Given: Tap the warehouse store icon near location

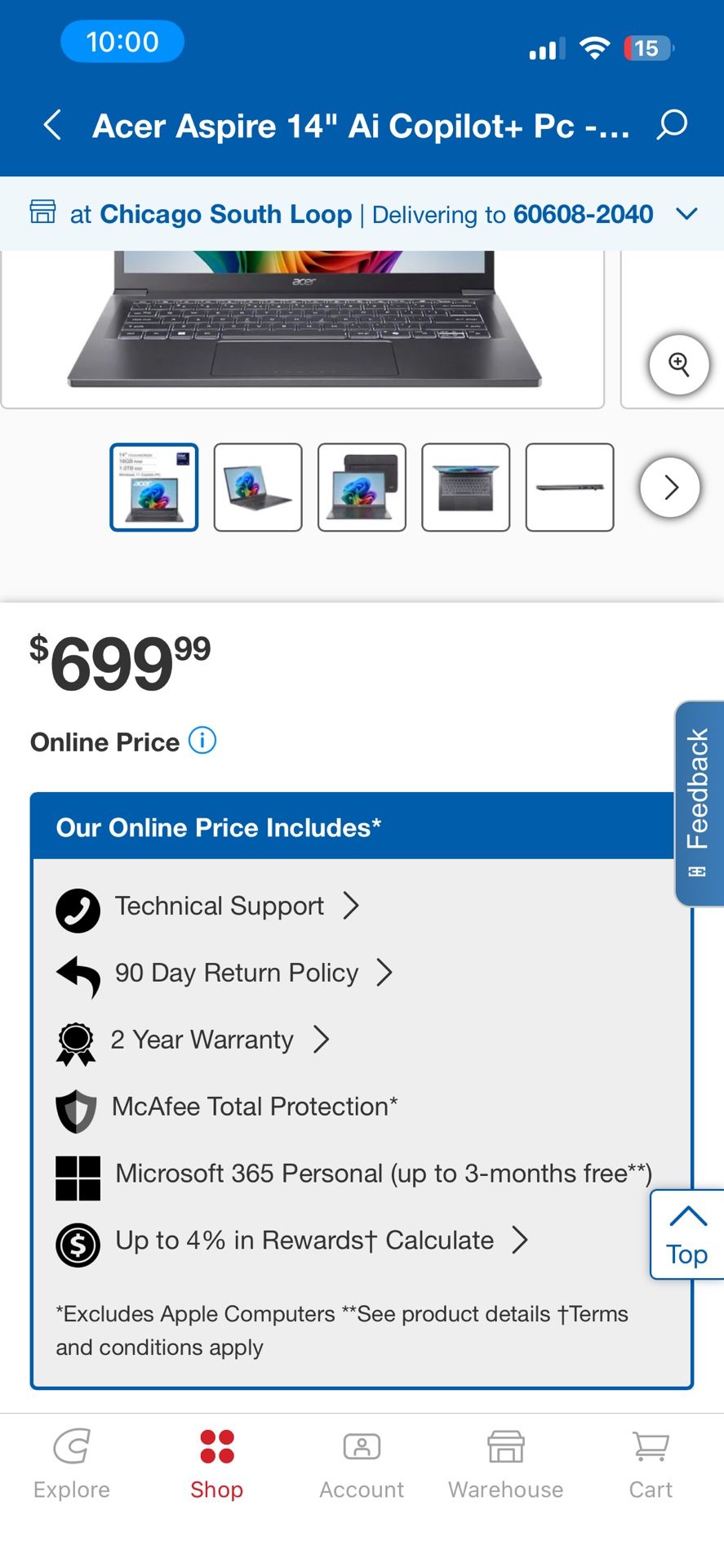Looking at the screenshot, I should [x=42, y=212].
